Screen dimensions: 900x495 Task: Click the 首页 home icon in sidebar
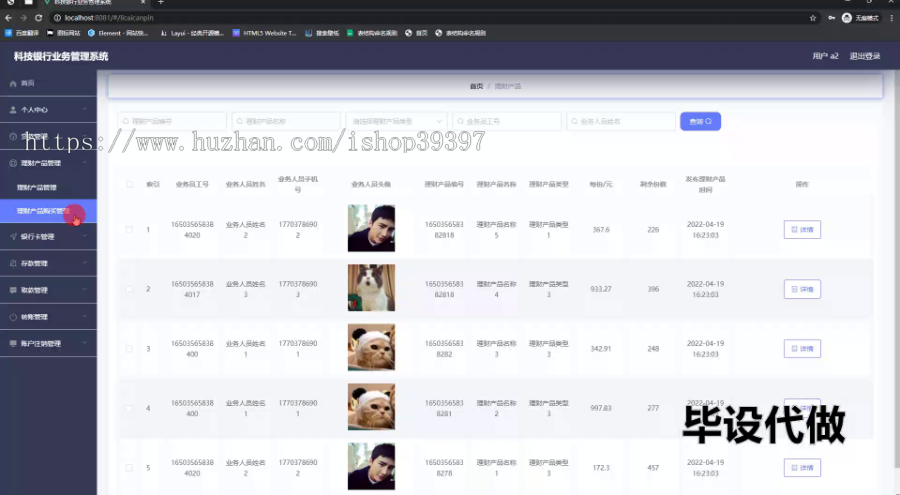click(13, 83)
